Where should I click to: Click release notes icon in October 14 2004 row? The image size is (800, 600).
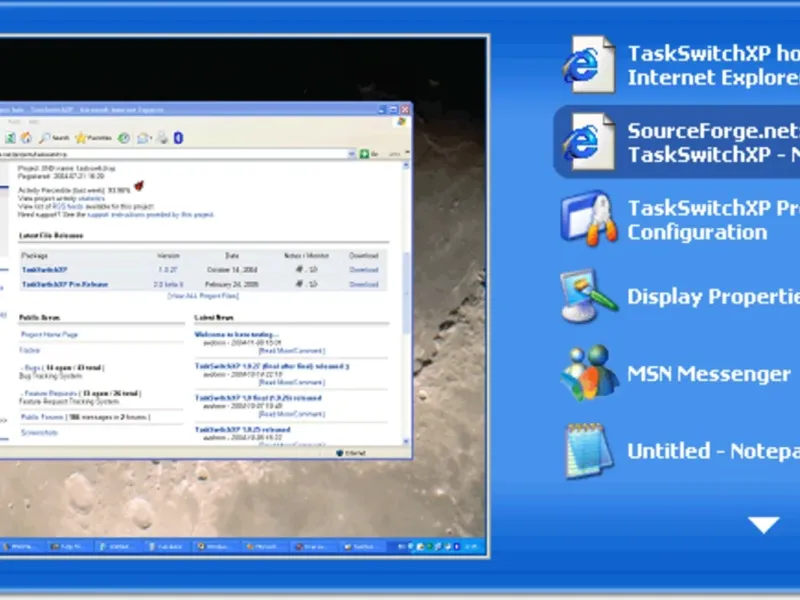[x=300, y=269]
